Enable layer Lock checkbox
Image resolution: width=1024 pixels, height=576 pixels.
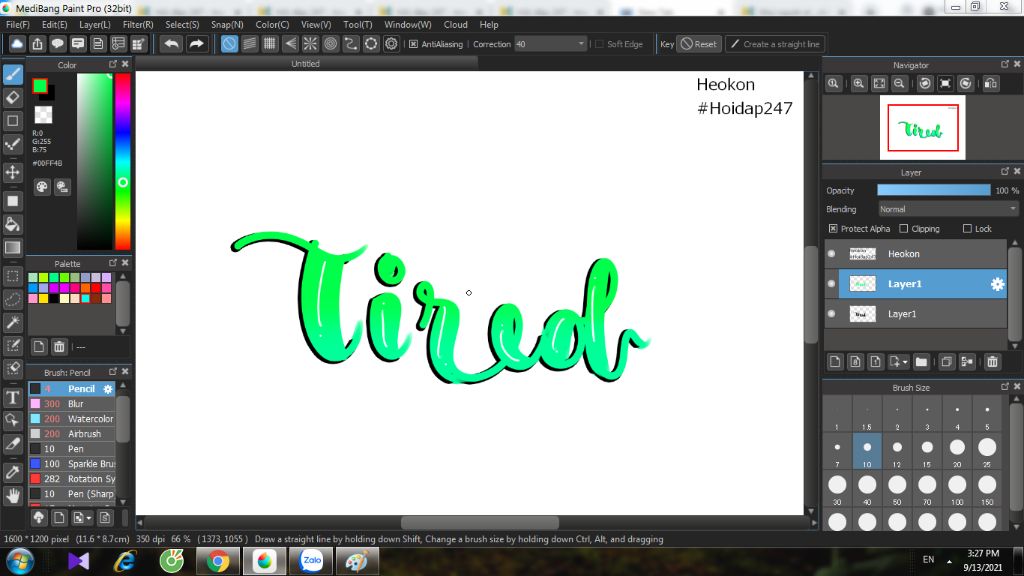967,229
